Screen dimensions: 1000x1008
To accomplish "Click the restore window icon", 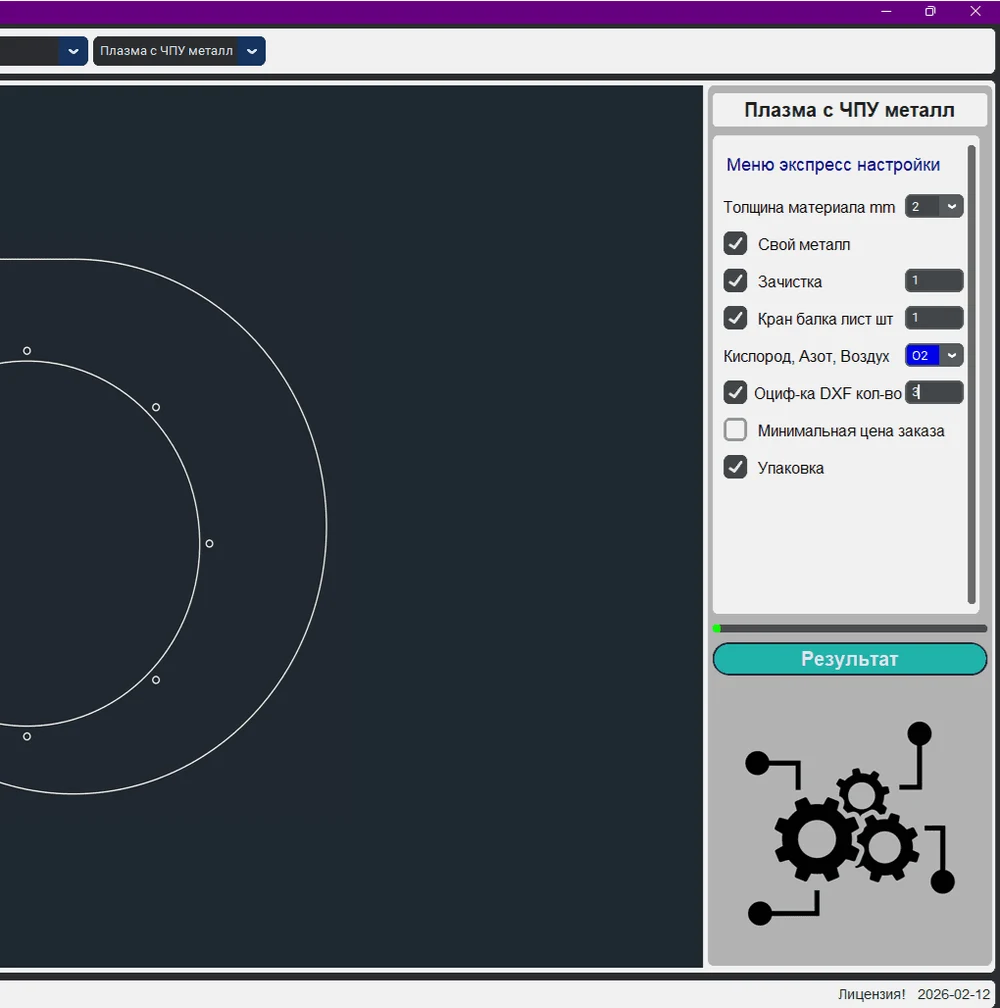I will click(930, 11).
